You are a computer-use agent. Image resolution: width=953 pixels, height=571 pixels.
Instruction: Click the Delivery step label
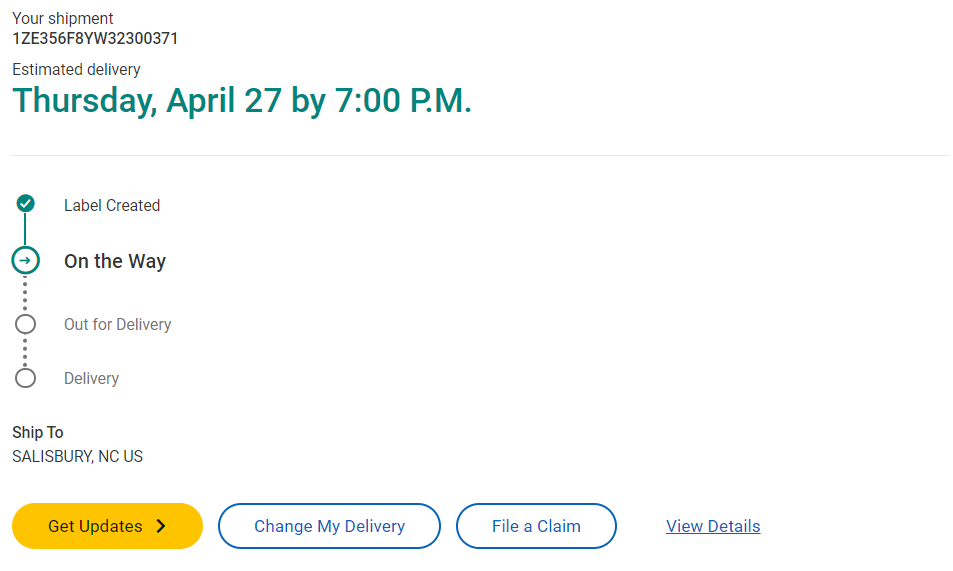[91, 378]
